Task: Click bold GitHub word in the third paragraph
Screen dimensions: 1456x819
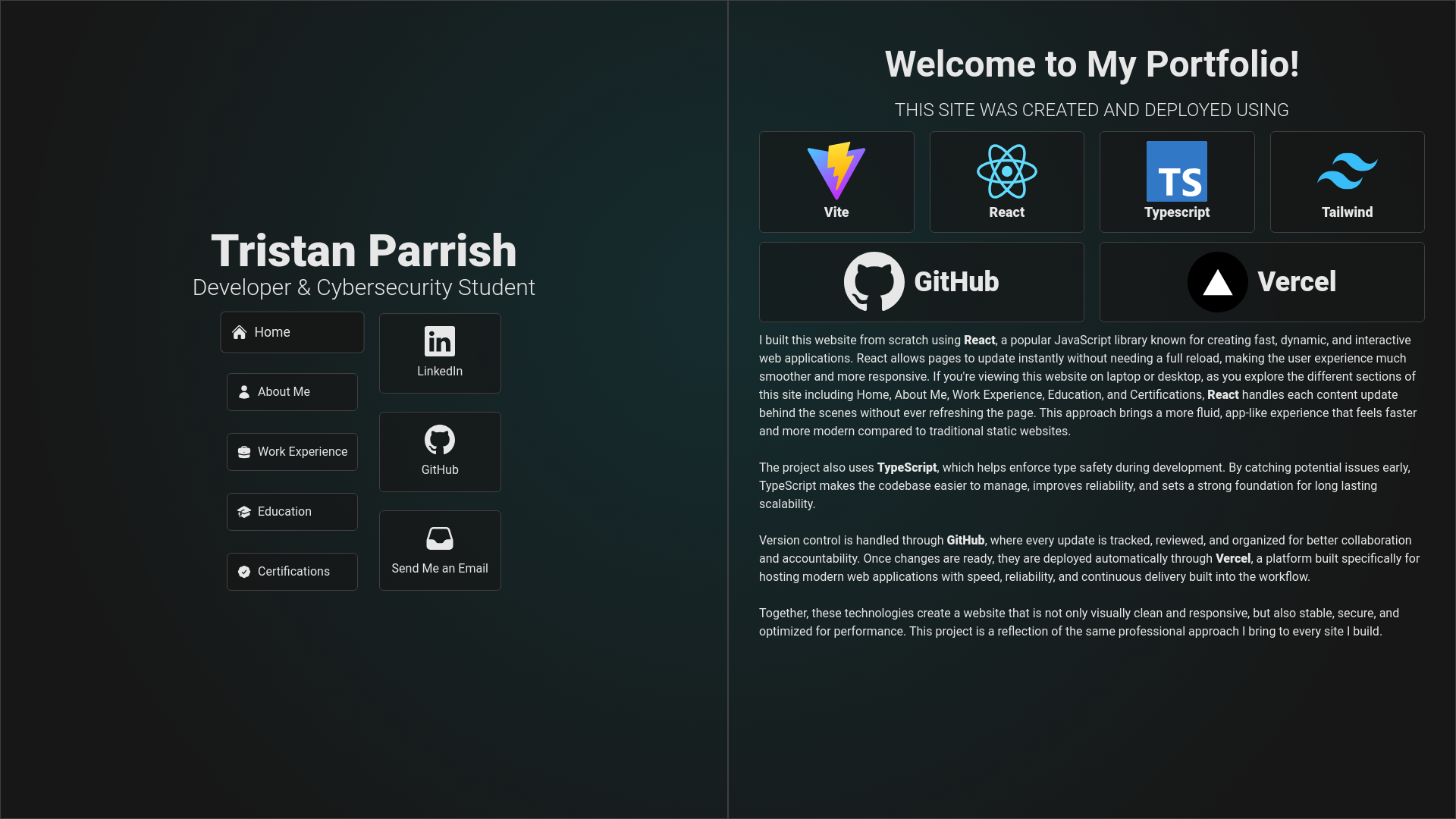Action: tap(965, 541)
